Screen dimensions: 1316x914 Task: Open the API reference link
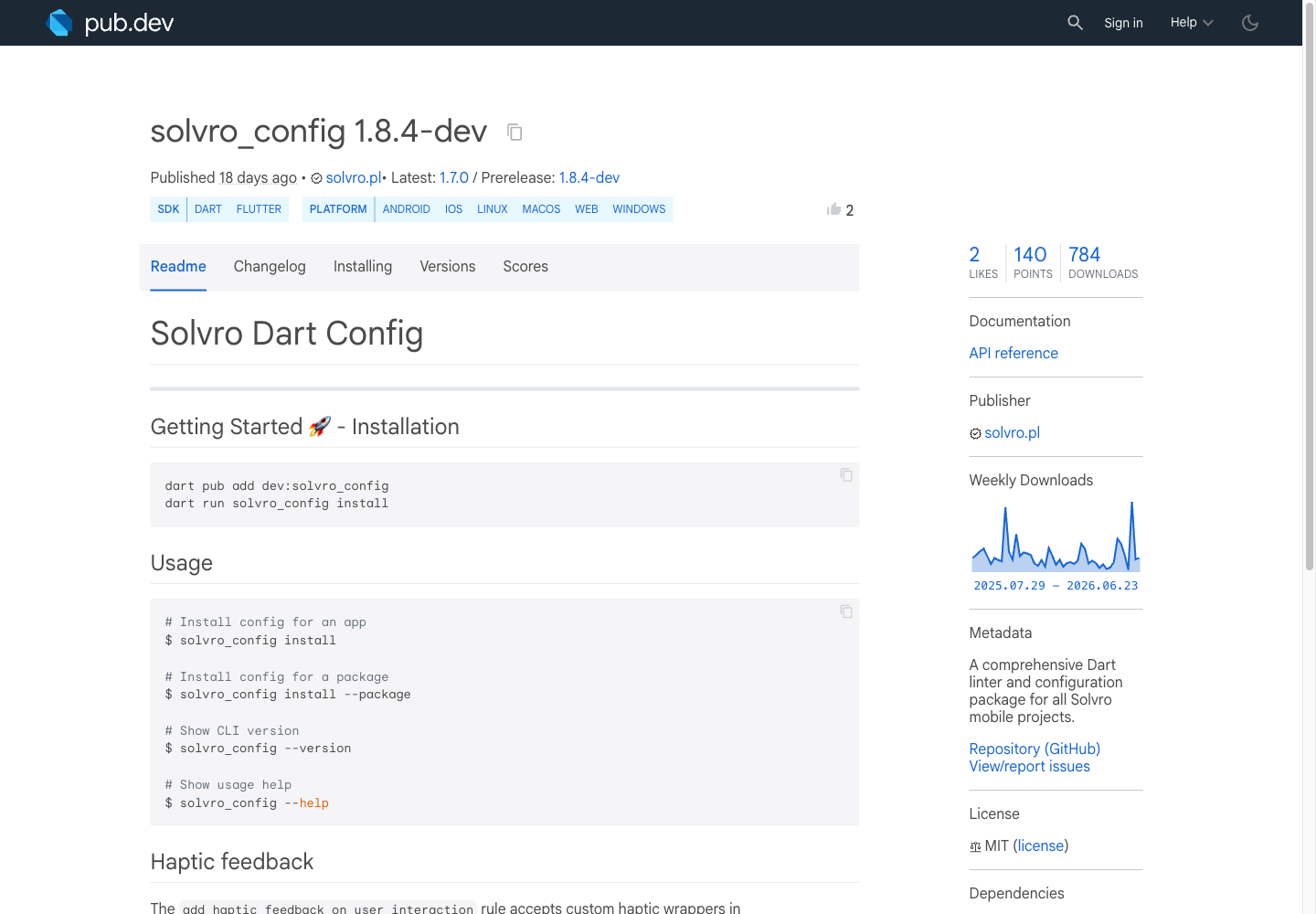(x=1014, y=354)
